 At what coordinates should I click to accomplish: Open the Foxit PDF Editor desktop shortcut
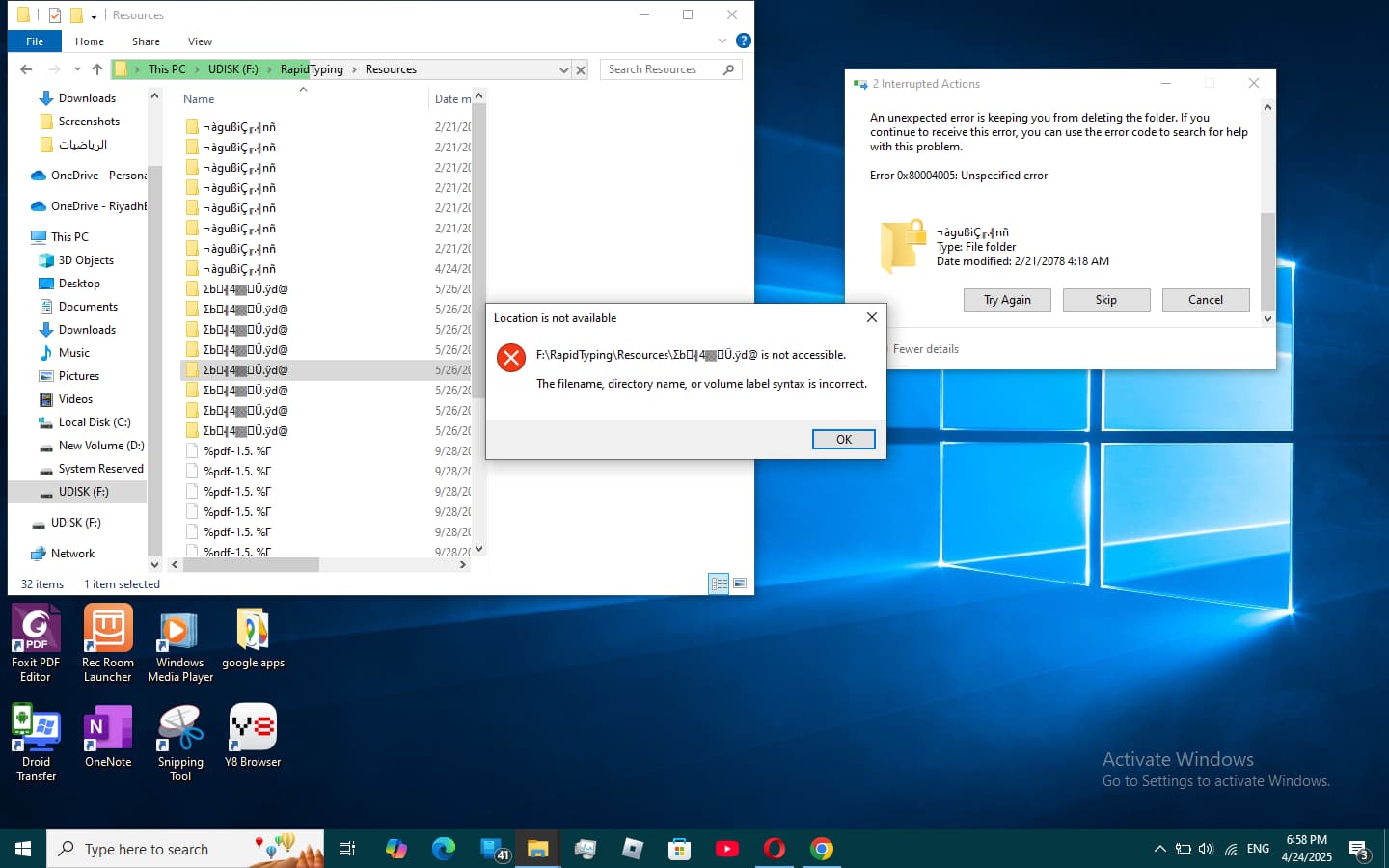tap(36, 642)
